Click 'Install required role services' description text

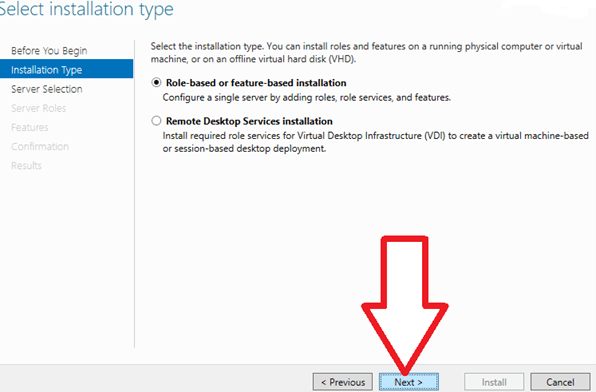tap(376, 142)
